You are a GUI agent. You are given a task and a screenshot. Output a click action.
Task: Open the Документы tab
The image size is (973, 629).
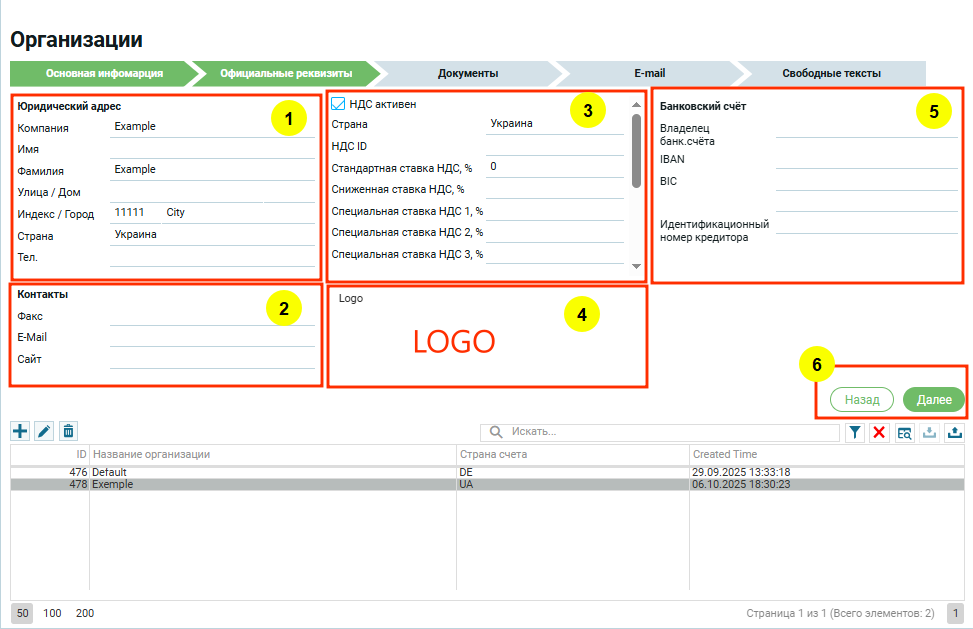pos(468,73)
